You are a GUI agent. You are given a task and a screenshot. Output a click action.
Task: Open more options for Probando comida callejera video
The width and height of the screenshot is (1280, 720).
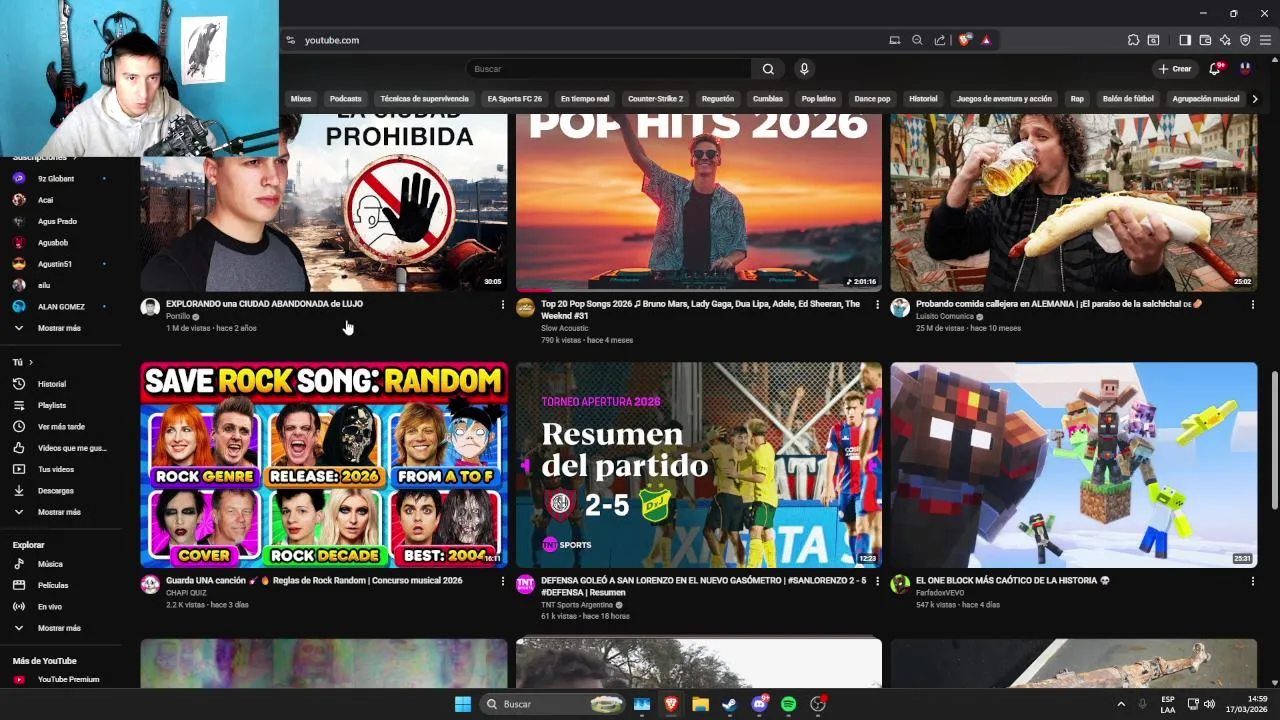pyautogui.click(x=1253, y=305)
